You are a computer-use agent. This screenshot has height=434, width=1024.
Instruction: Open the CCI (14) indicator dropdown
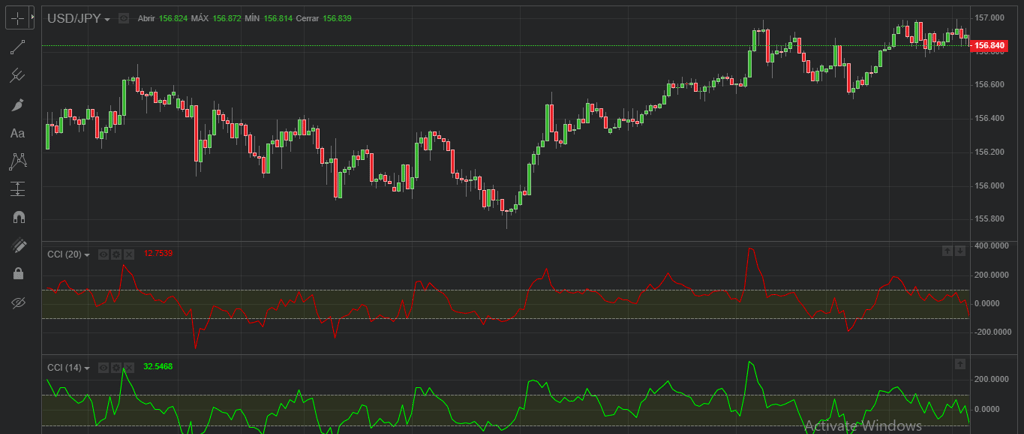68,367
